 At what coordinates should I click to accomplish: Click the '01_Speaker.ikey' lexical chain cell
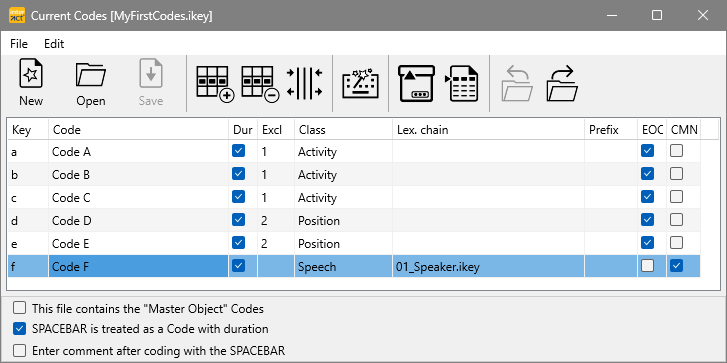pyautogui.click(x=489, y=266)
